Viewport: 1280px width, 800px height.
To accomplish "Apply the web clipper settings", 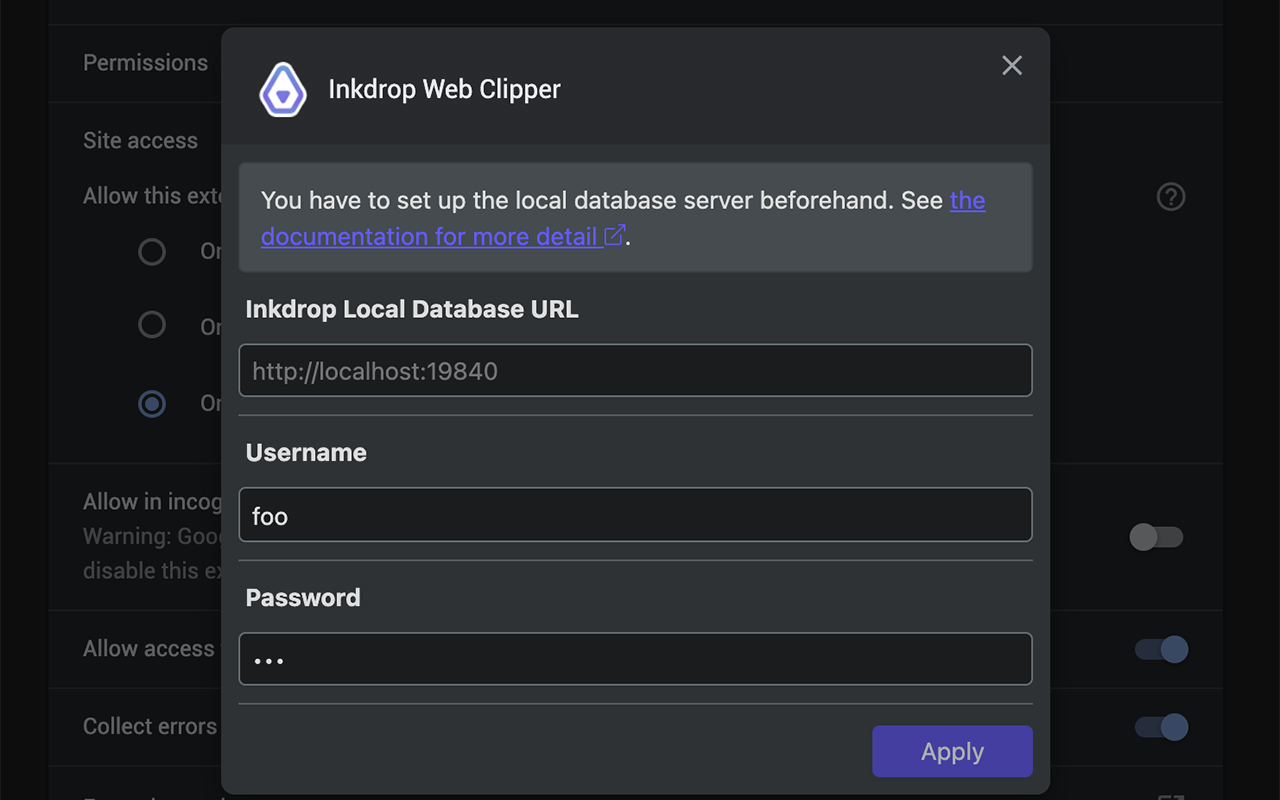I will pyautogui.click(x=952, y=751).
